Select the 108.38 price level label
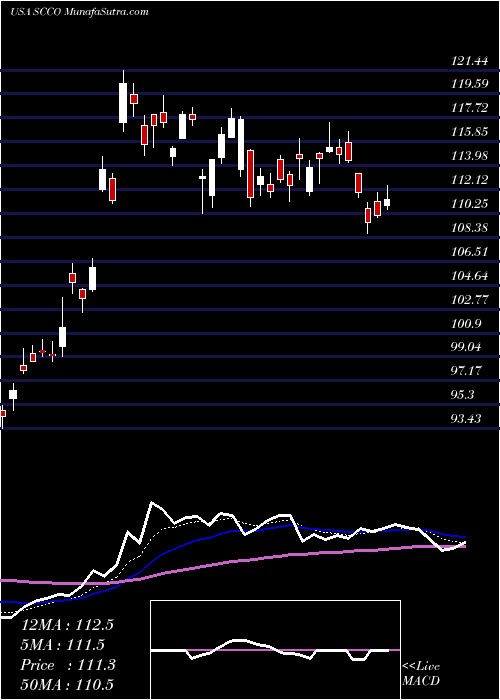Viewport: 500px width, 700px height. pyautogui.click(x=470, y=229)
